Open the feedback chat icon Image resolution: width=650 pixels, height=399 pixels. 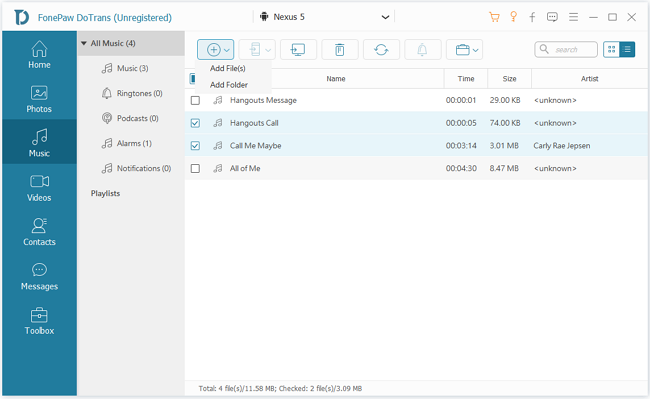552,17
